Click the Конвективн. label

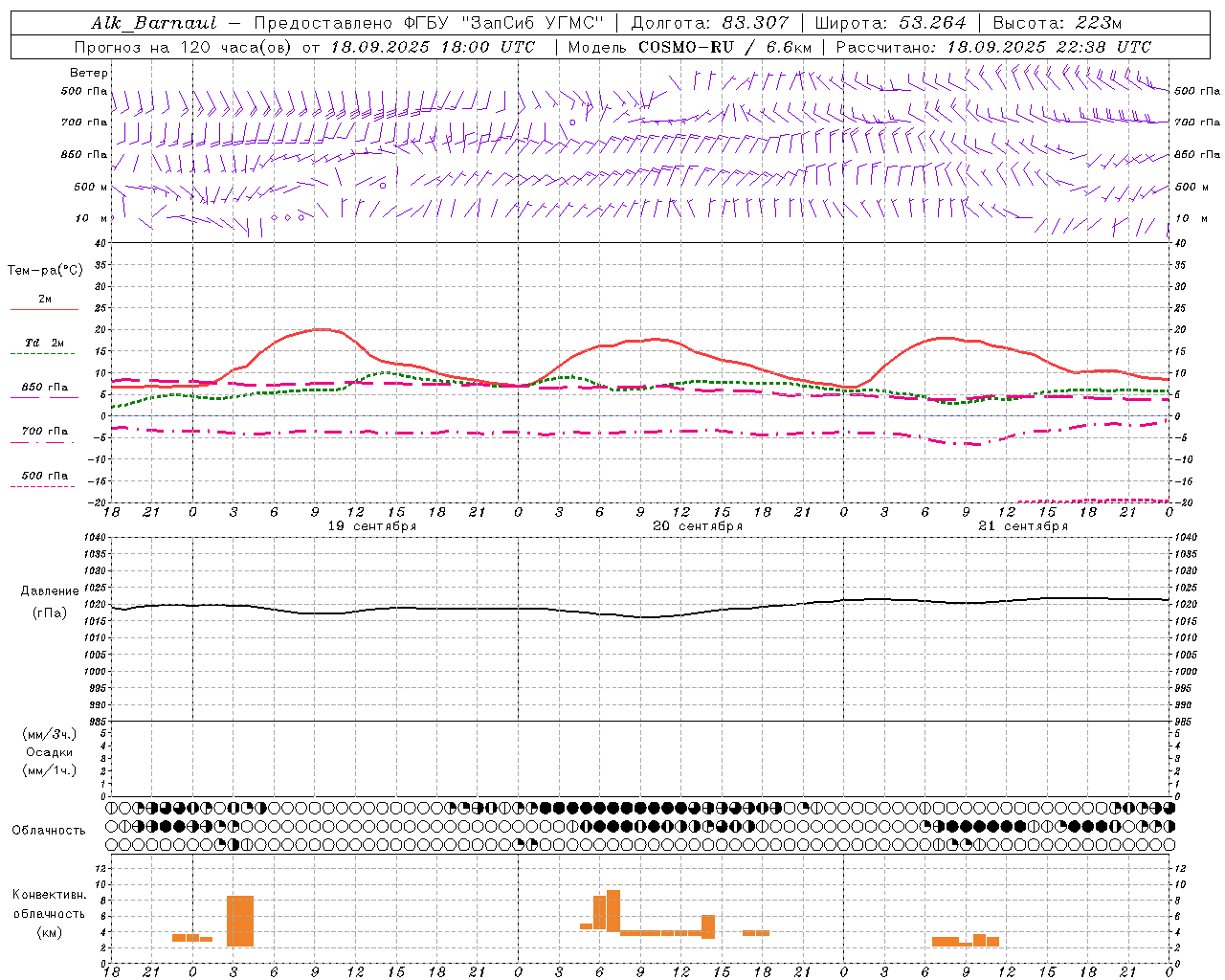[x=49, y=895]
